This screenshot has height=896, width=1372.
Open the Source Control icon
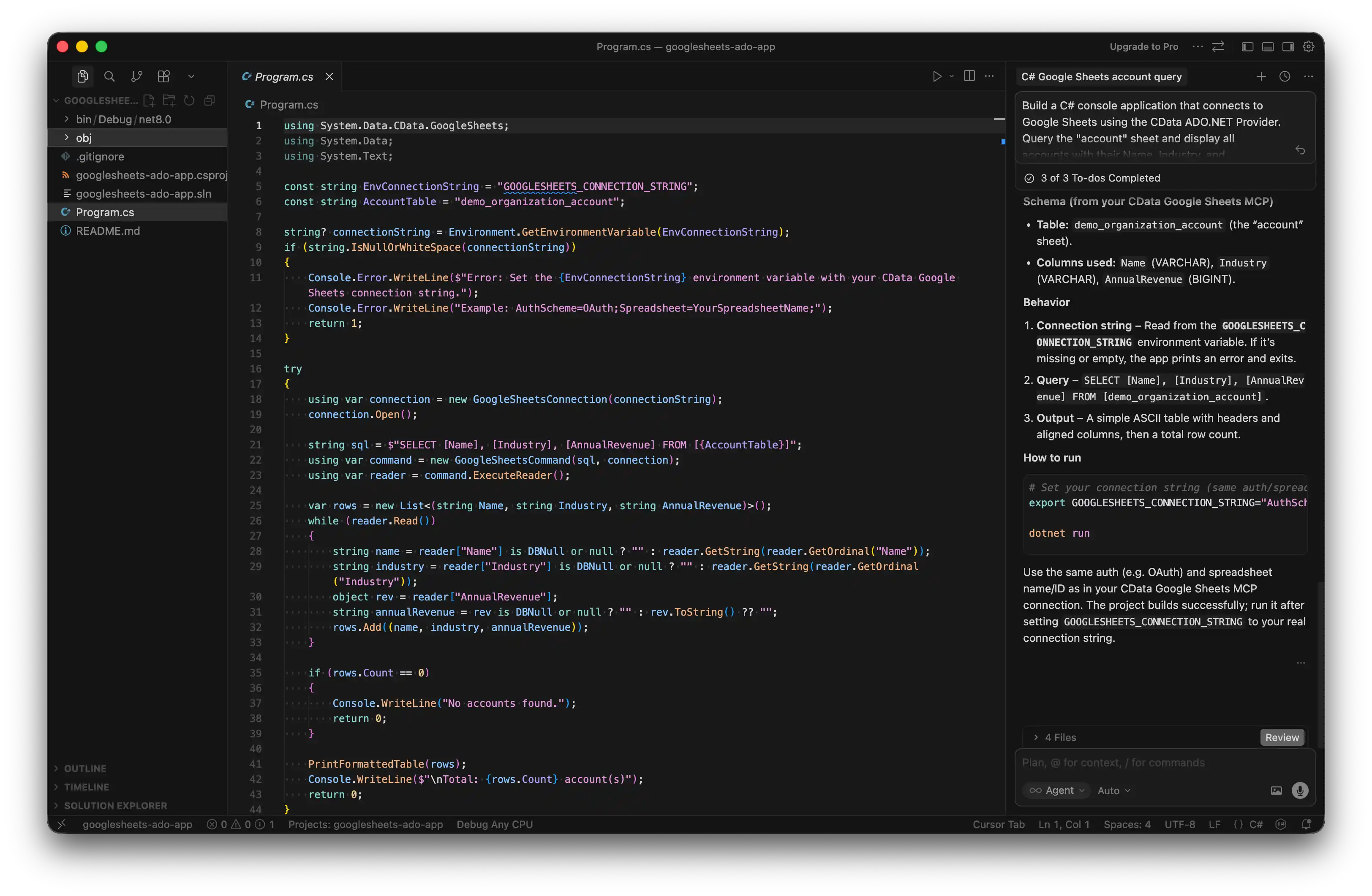[x=136, y=76]
